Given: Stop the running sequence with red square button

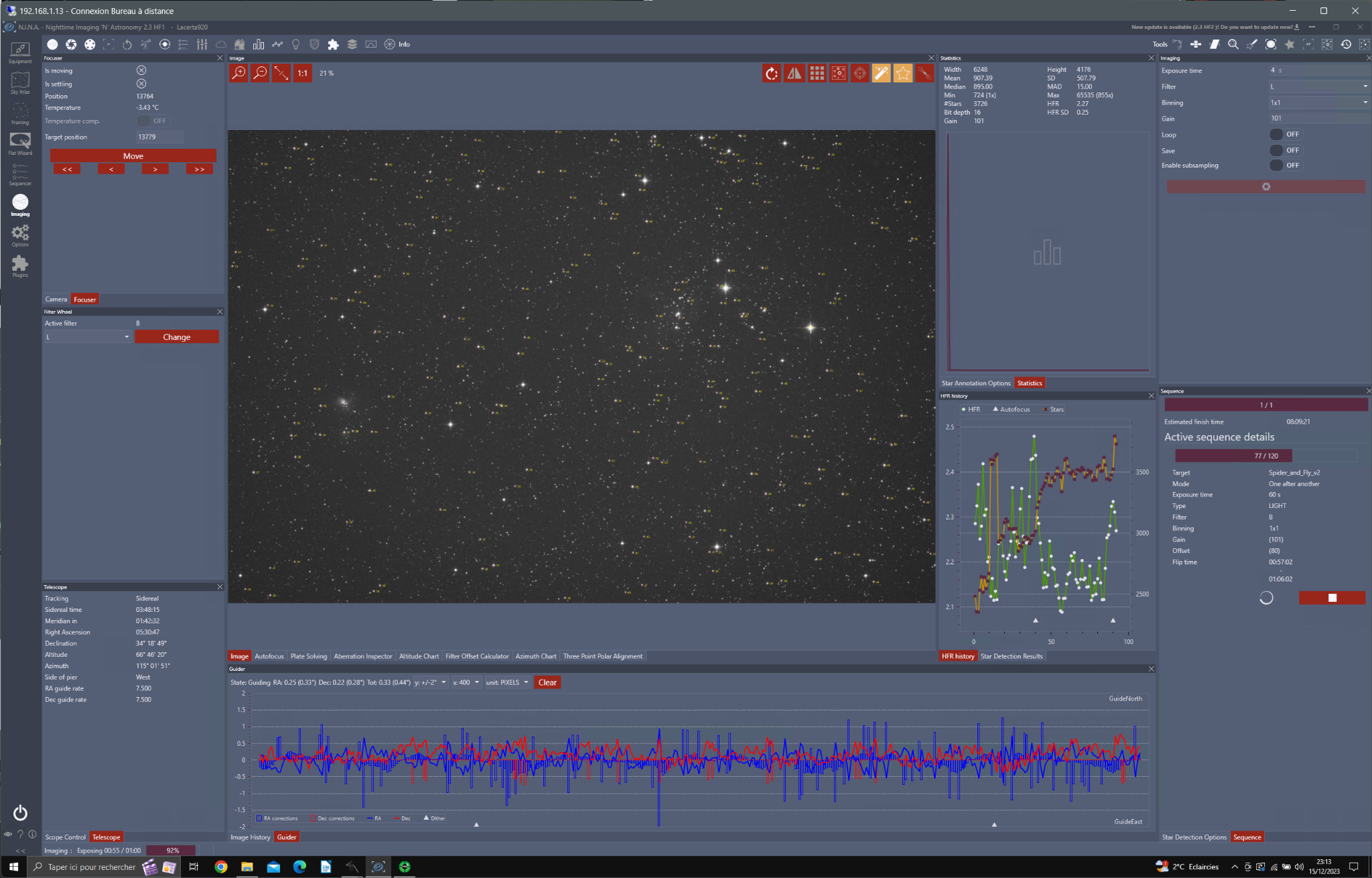Looking at the screenshot, I should click(x=1332, y=598).
